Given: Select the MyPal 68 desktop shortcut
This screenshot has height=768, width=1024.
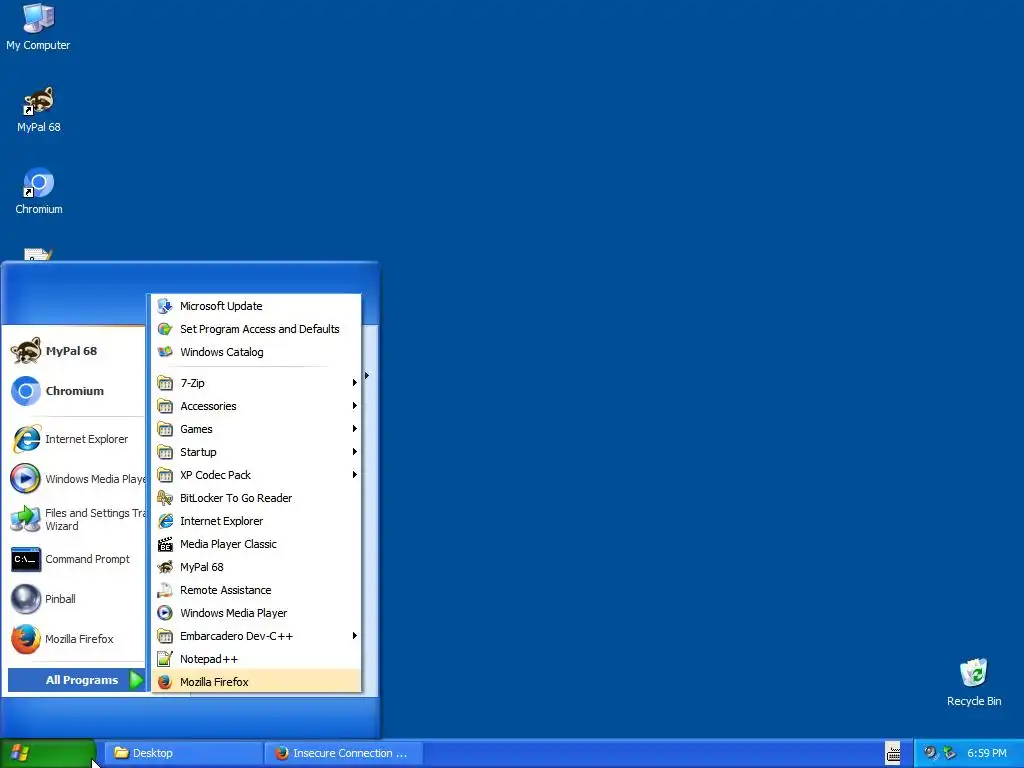Looking at the screenshot, I should click(39, 110).
